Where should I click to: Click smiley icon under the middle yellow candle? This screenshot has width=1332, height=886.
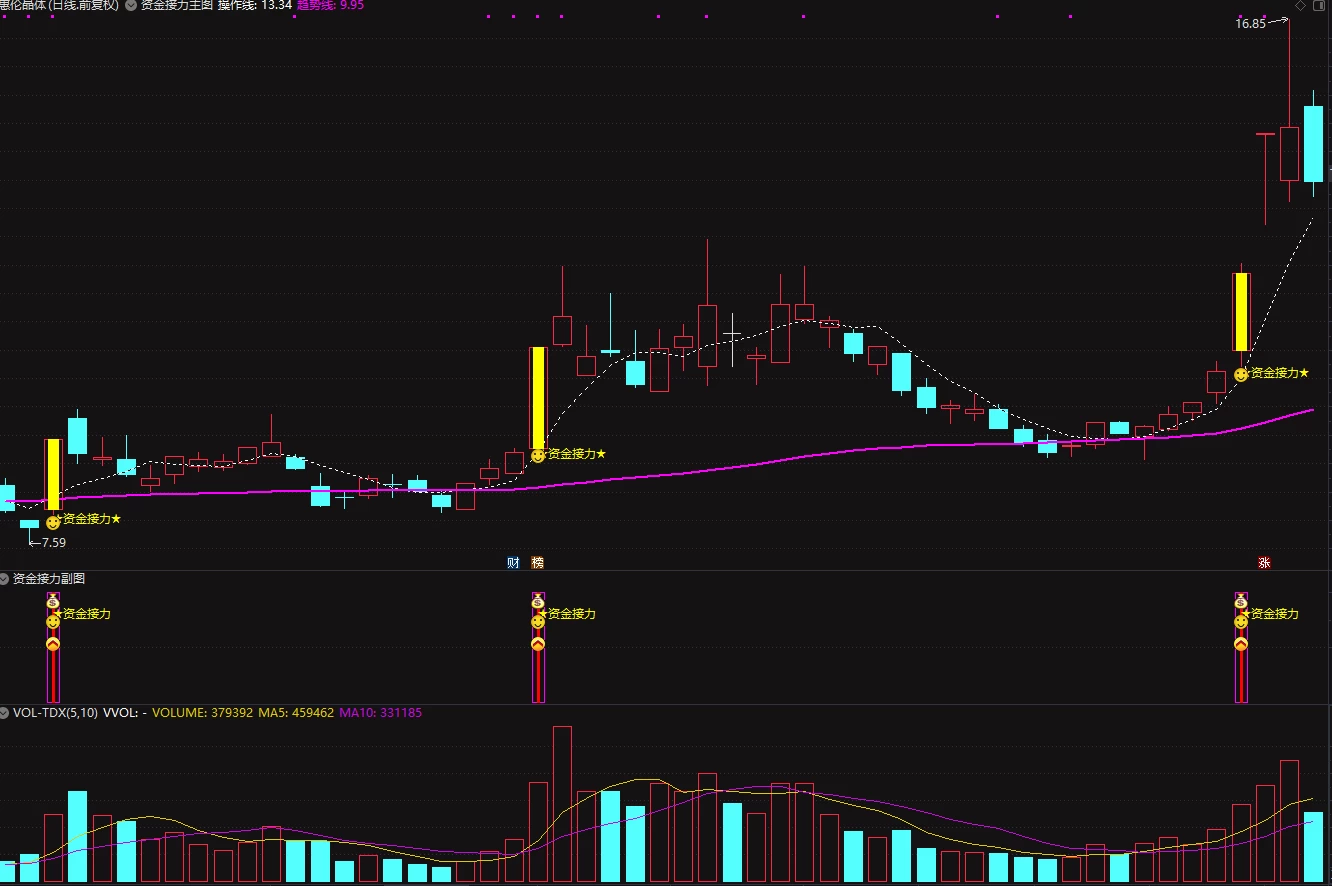pos(538,455)
